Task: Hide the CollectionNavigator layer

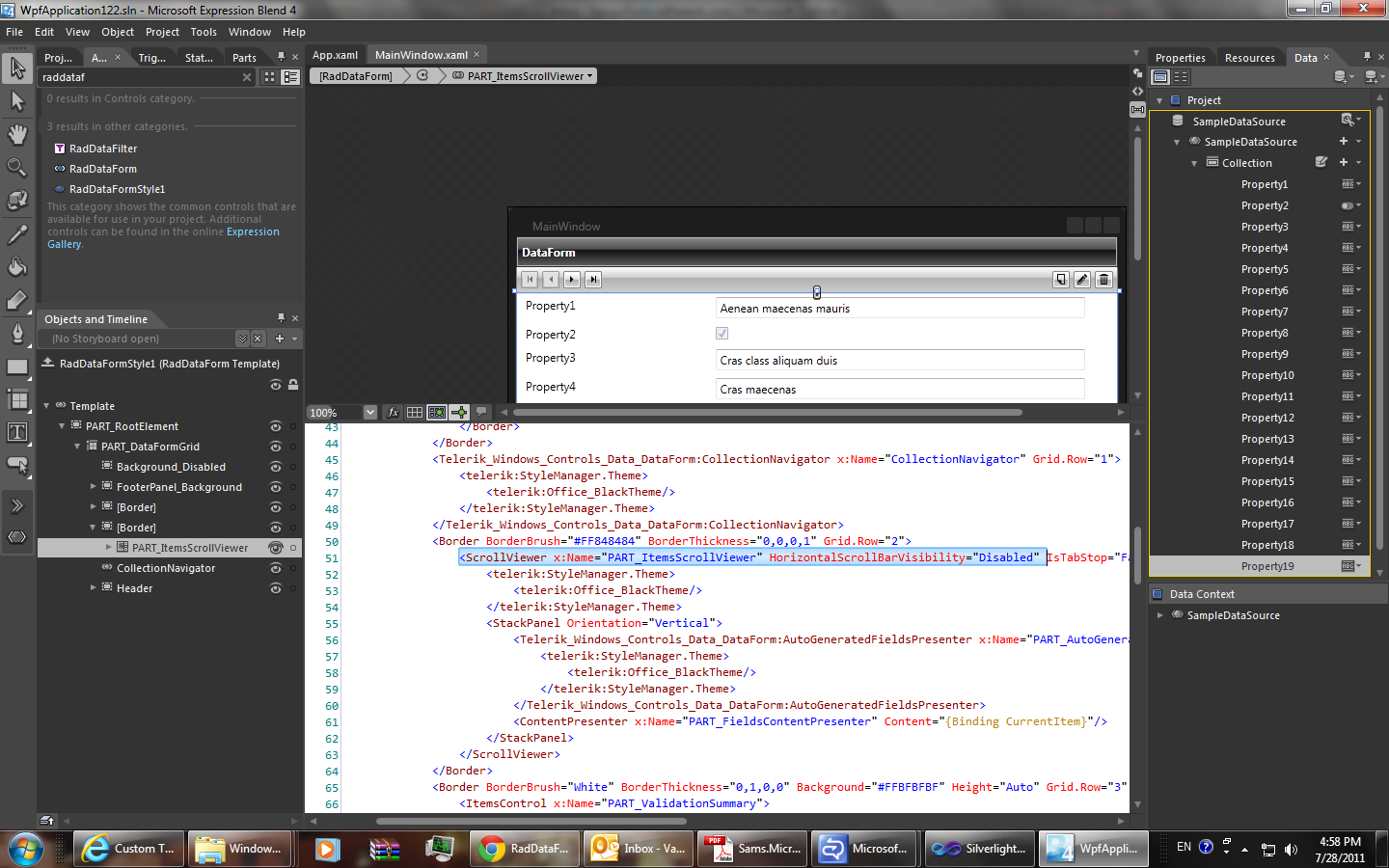Action: [276, 568]
